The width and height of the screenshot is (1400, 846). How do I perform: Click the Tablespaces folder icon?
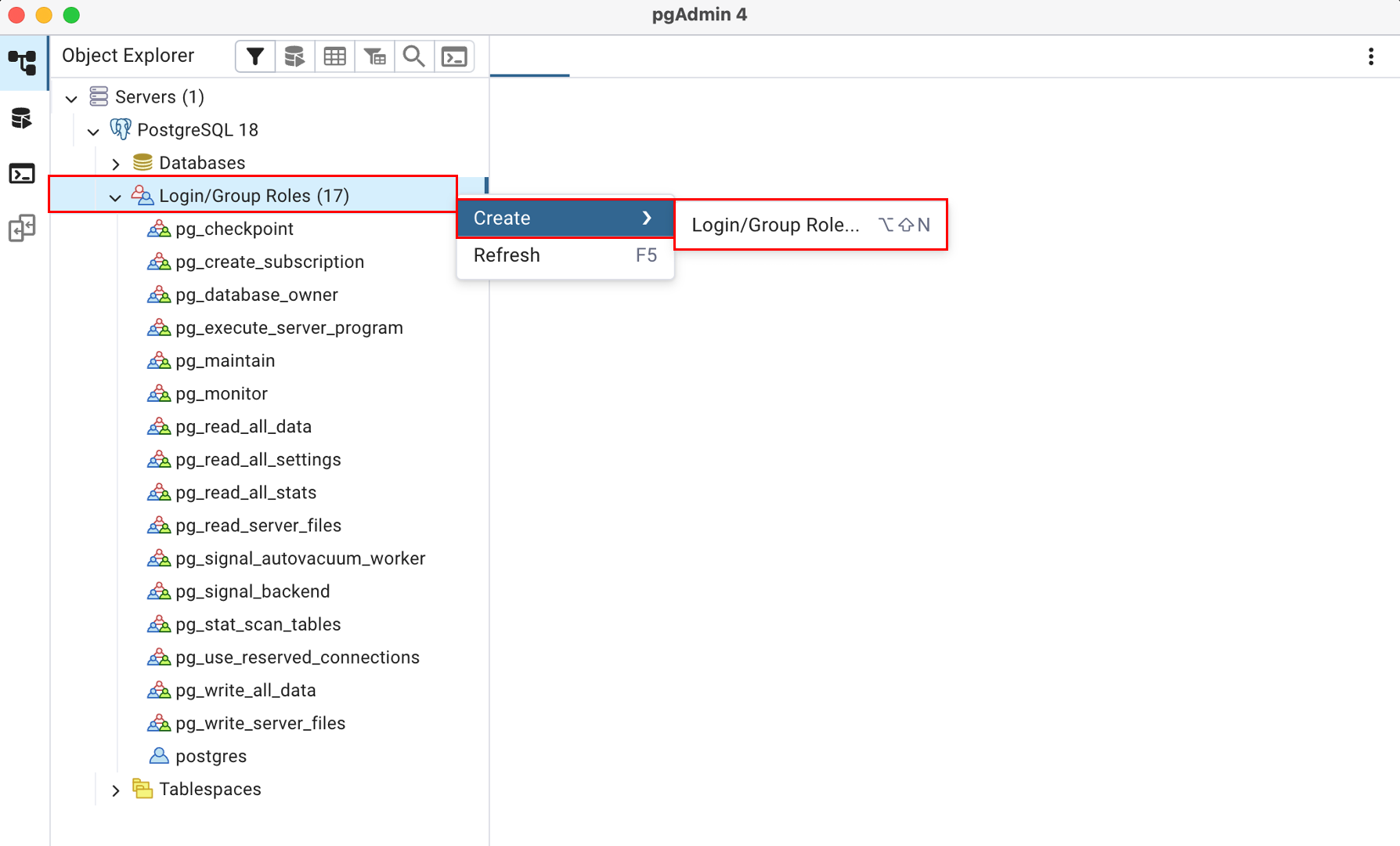(x=143, y=789)
